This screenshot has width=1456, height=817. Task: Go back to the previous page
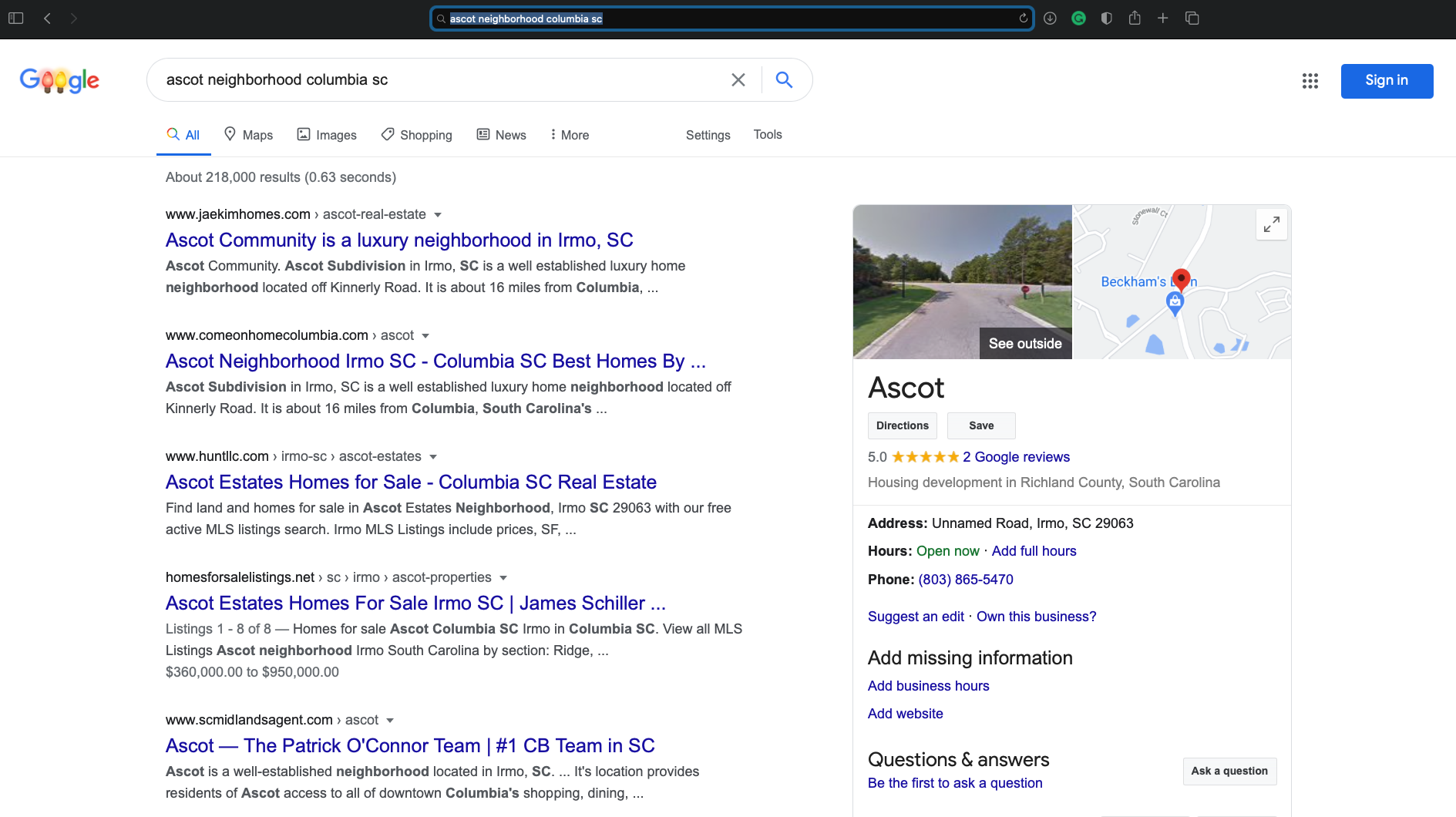pyautogui.click(x=47, y=18)
